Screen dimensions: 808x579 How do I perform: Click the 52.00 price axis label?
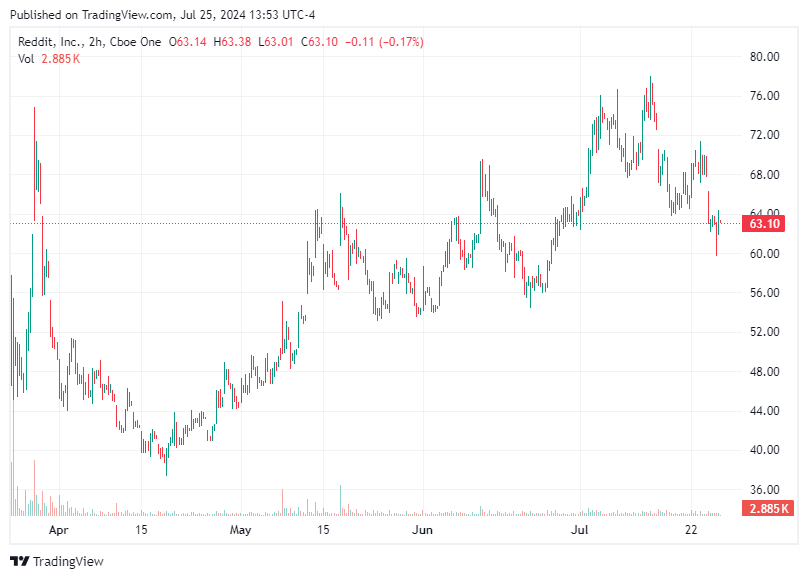765,332
